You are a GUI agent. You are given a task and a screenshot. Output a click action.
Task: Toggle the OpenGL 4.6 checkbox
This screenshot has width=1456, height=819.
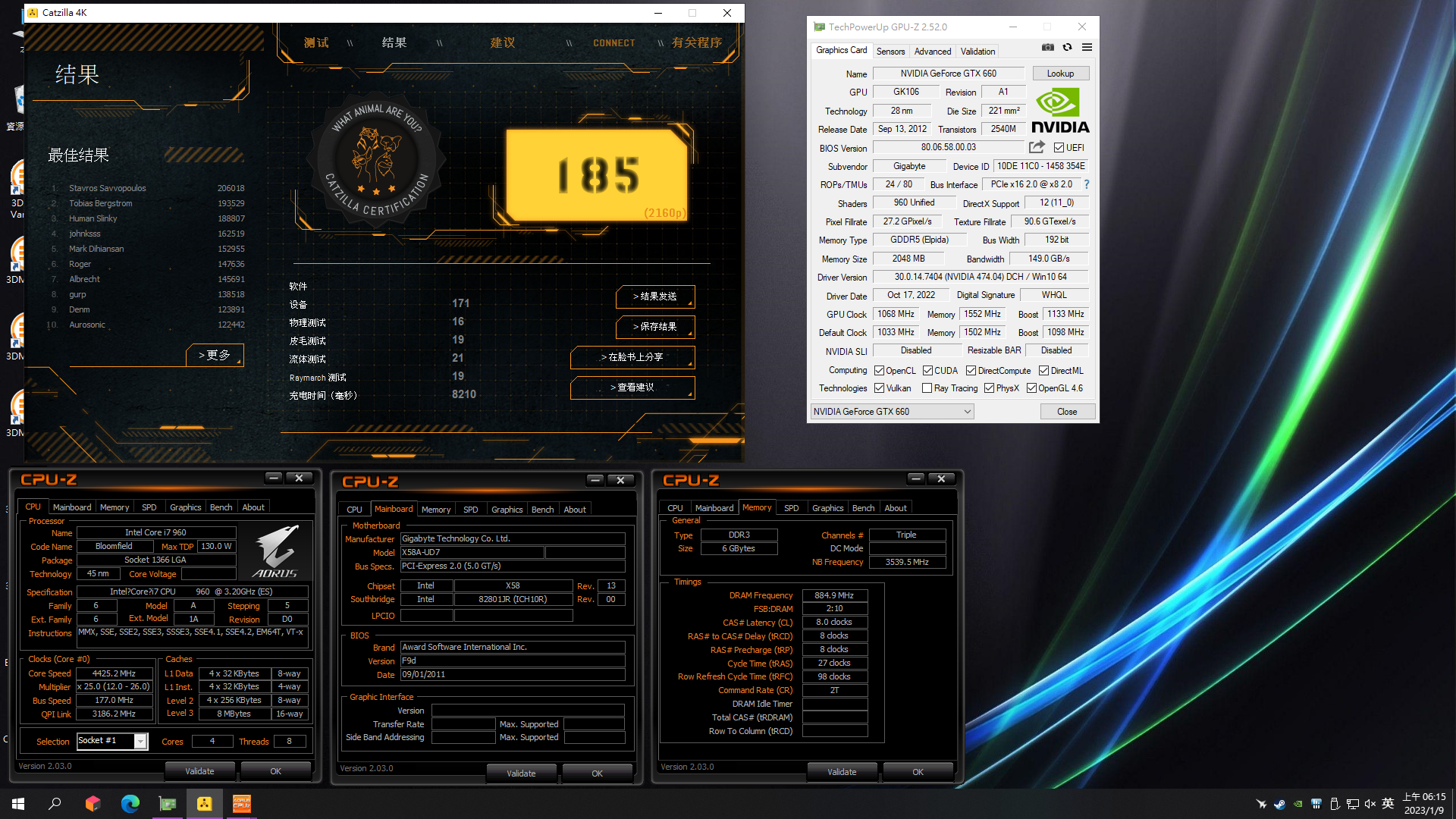1031,388
